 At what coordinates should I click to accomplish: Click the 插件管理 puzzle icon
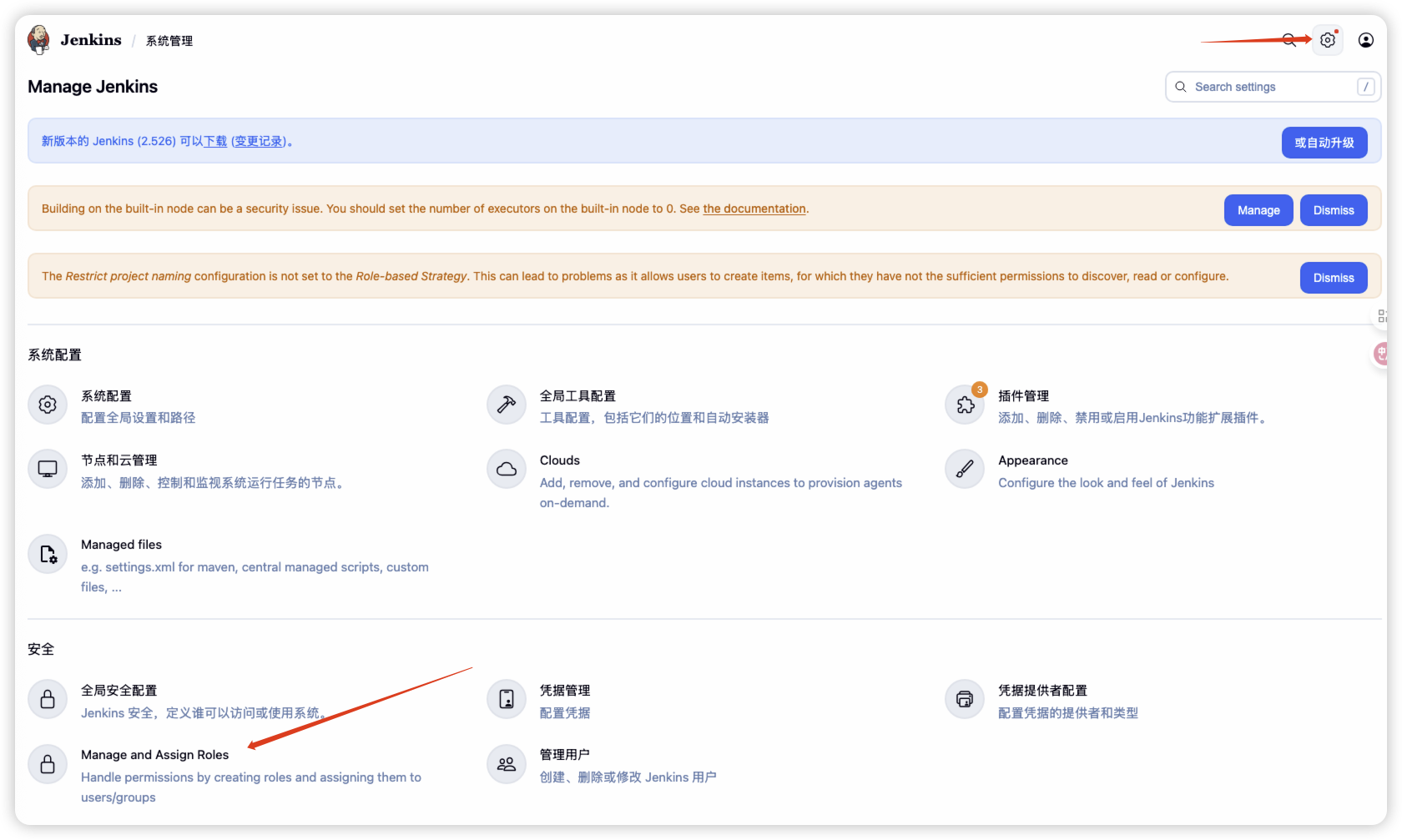965,405
